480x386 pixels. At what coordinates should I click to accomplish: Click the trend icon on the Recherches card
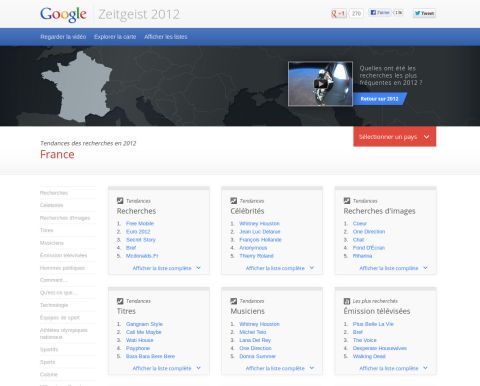click(x=120, y=201)
